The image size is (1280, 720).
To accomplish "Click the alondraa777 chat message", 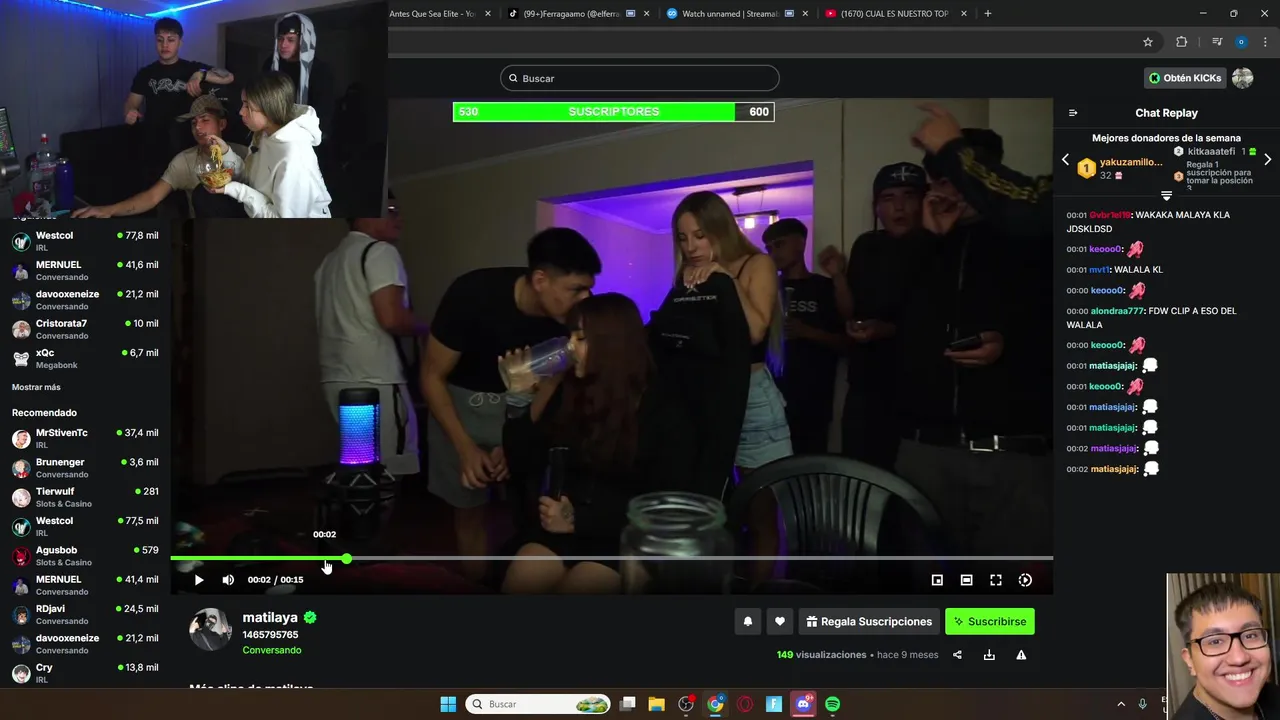I will point(1151,318).
